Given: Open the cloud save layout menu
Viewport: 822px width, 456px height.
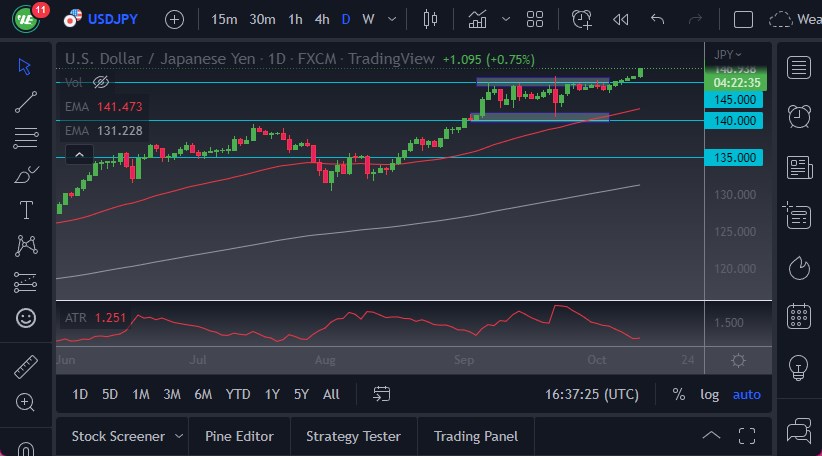Looking at the screenshot, I should (780, 19).
